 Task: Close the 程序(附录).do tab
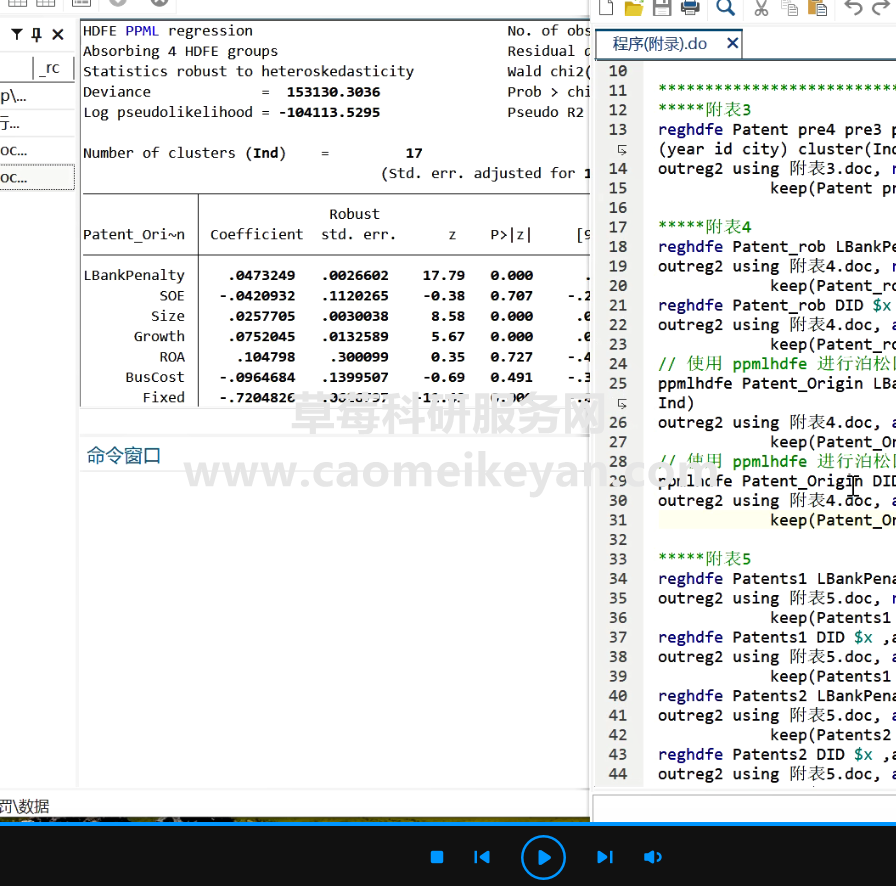point(733,43)
